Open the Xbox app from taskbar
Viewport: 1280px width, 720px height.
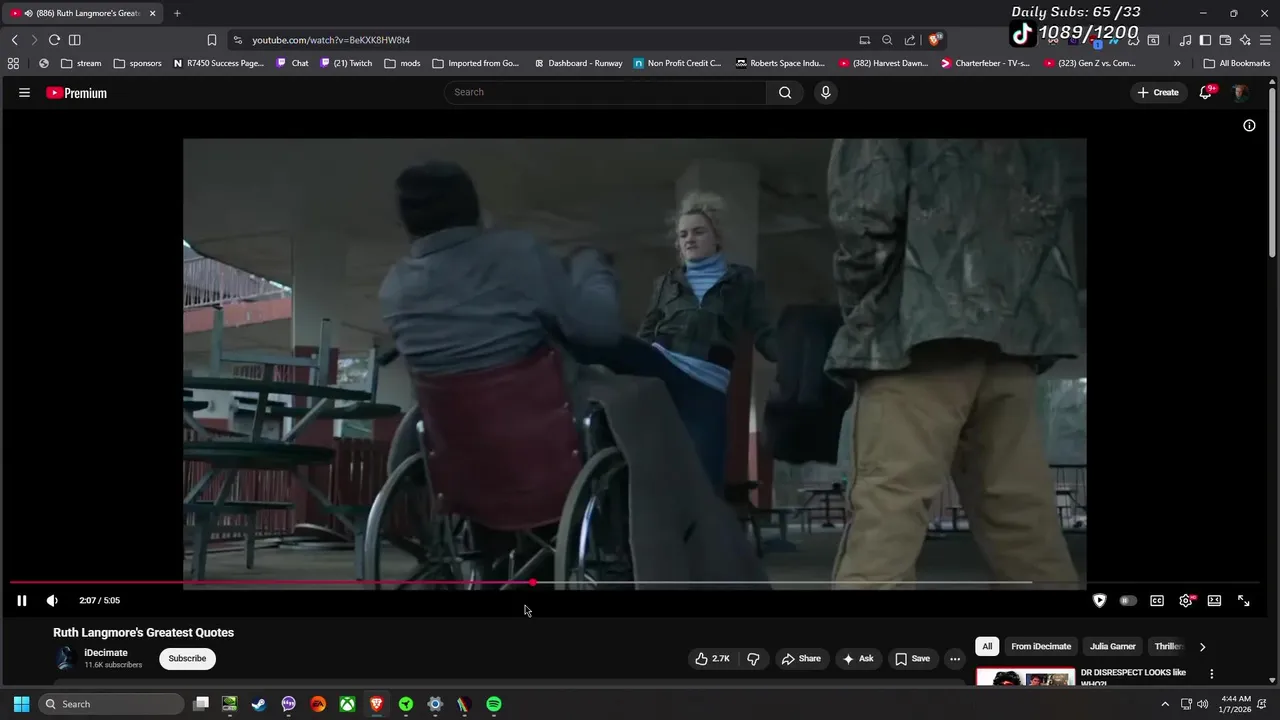[347, 704]
